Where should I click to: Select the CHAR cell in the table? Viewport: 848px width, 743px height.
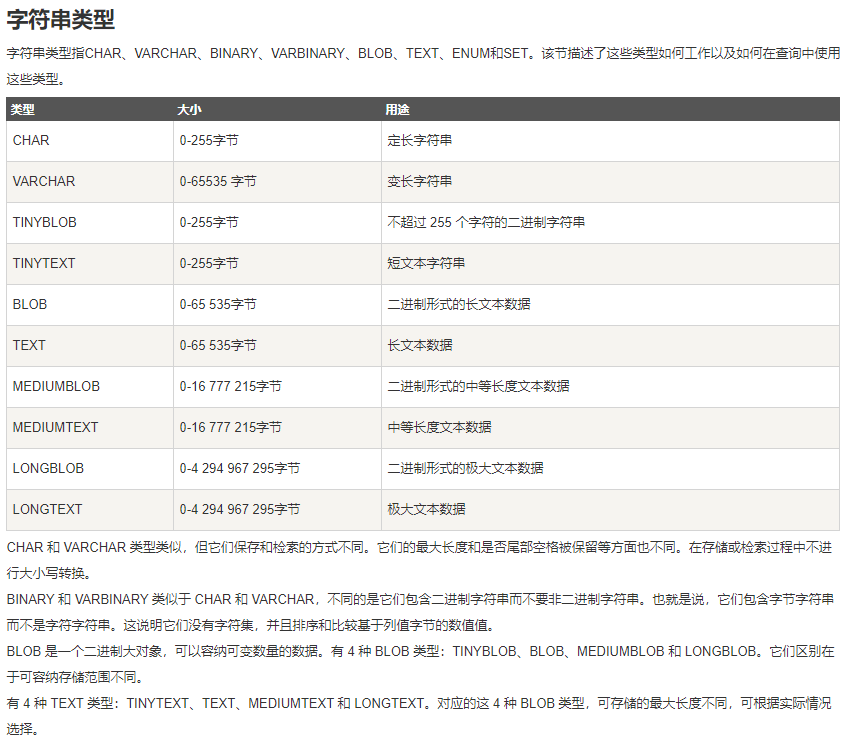(31, 141)
